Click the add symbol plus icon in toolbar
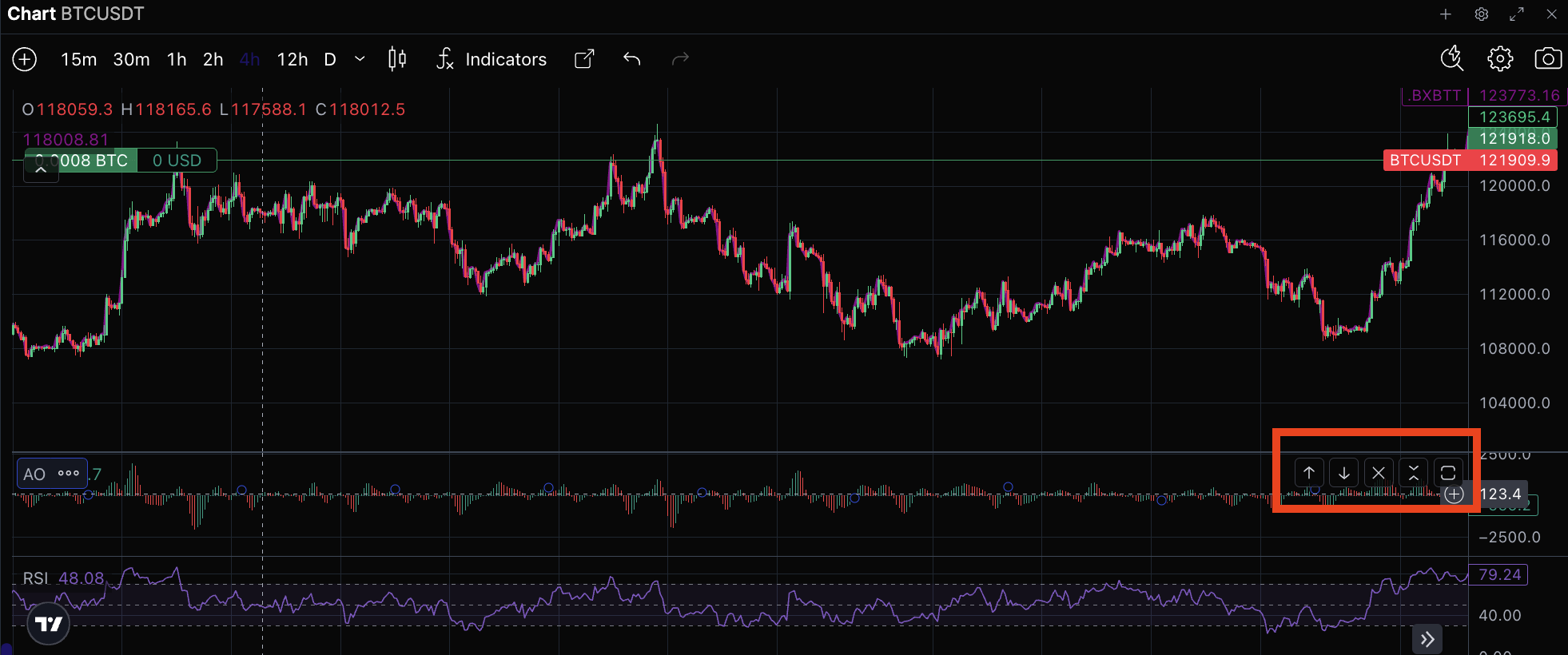This screenshot has width=1568, height=655. pyautogui.click(x=25, y=59)
